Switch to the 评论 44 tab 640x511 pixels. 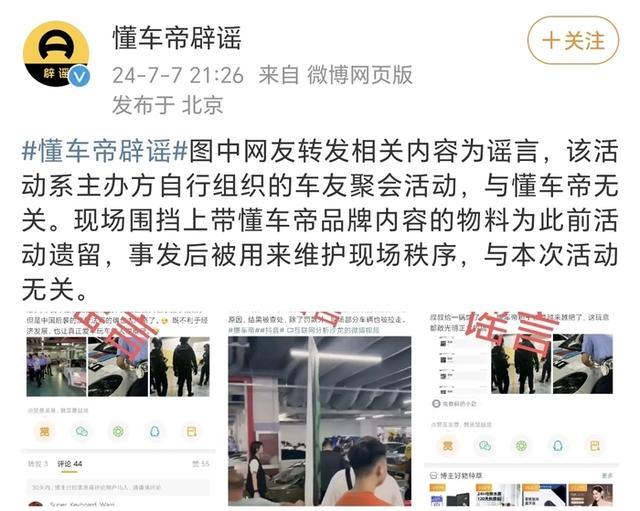point(69,464)
